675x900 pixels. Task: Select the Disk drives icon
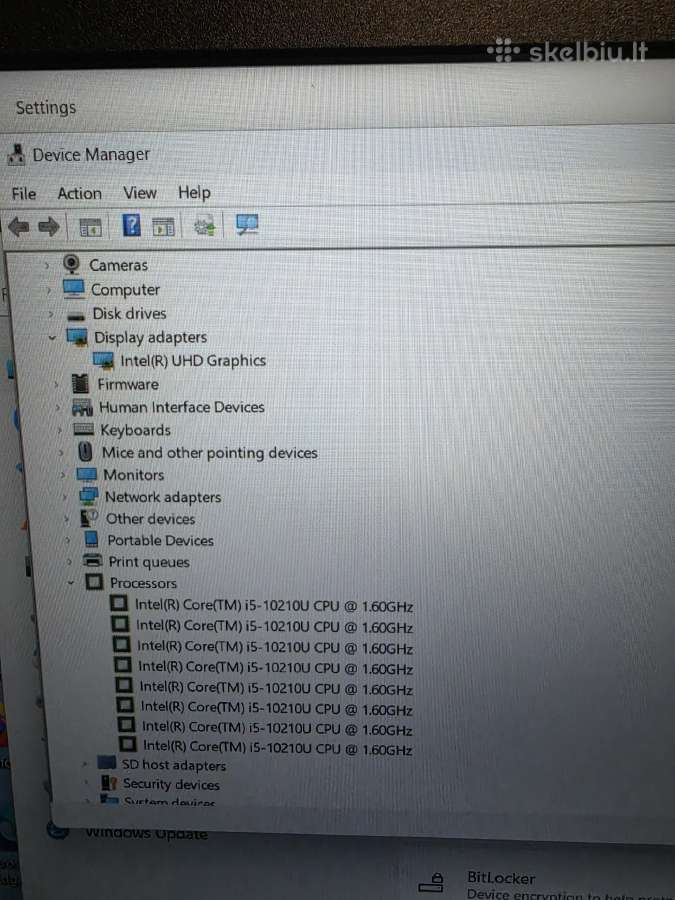coord(76,315)
